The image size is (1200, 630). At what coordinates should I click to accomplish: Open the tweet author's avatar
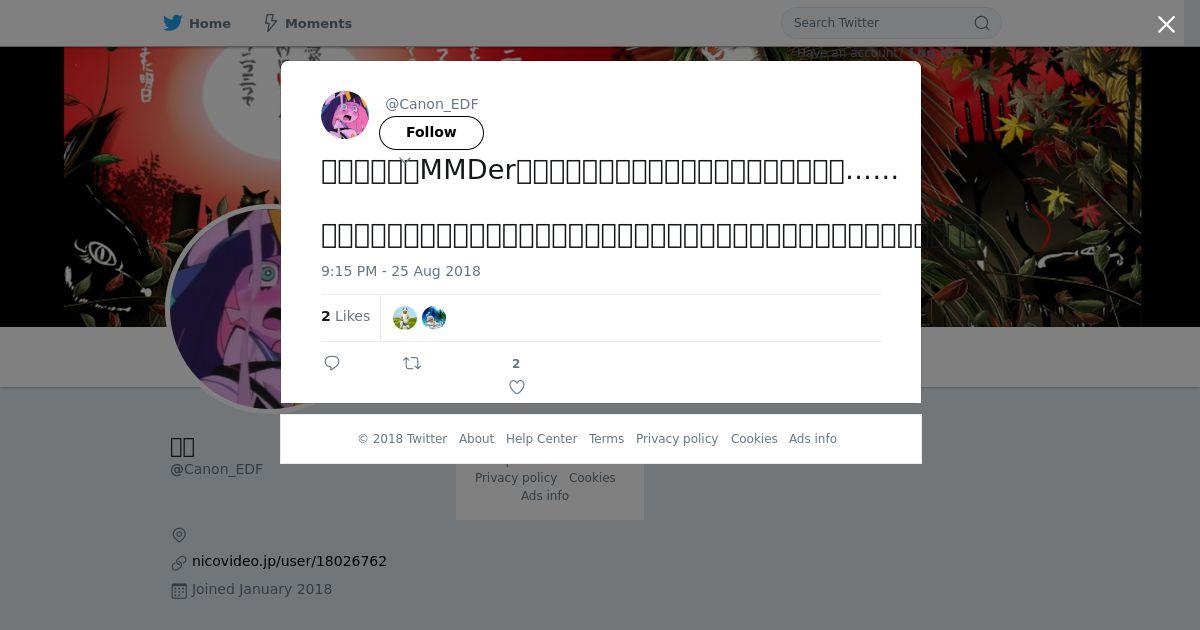[x=345, y=115]
